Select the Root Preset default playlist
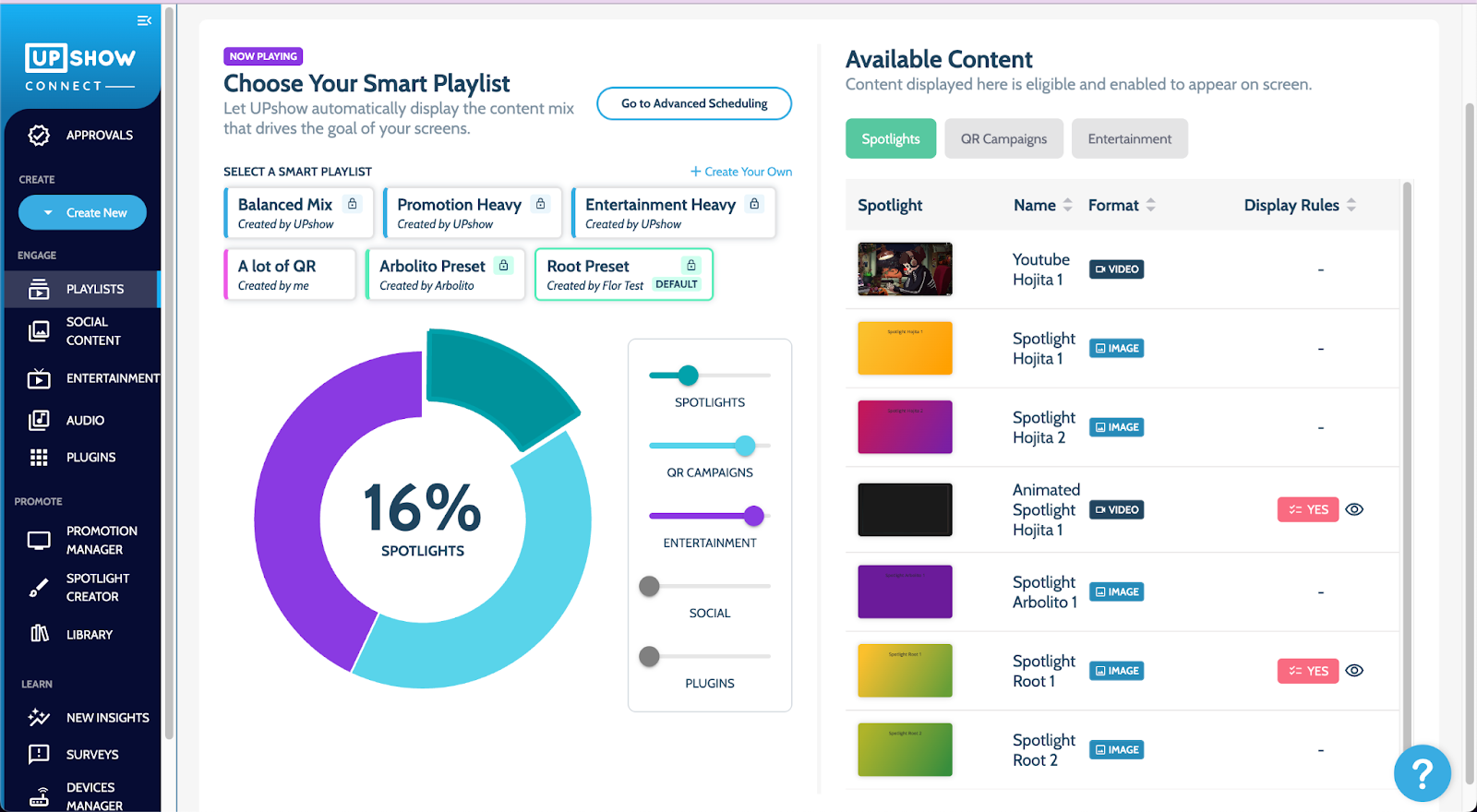 pyautogui.click(x=624, y=275)
